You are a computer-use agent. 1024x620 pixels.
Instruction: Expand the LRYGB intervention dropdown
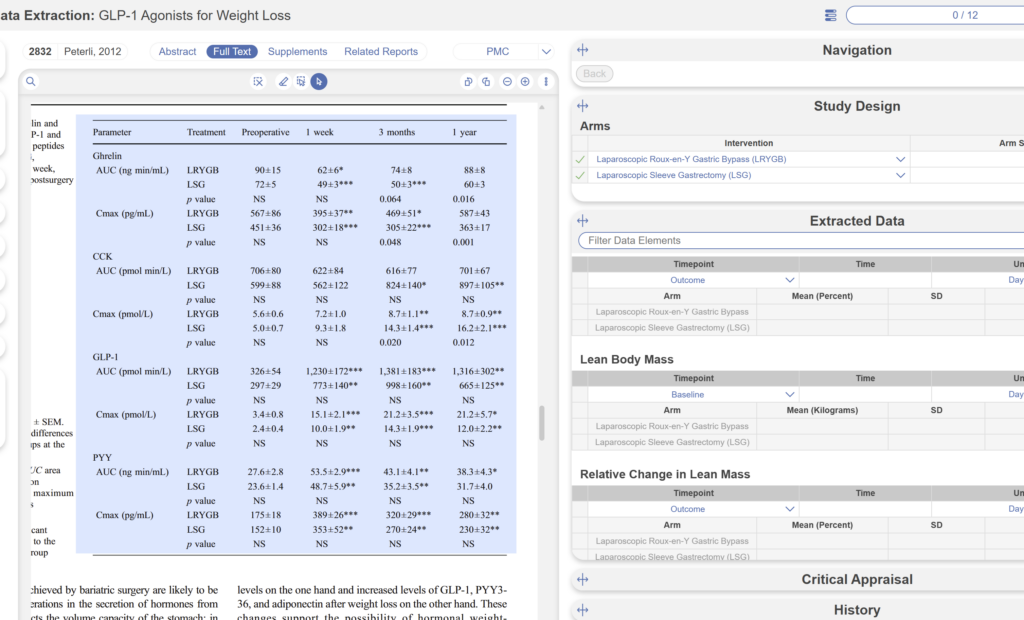pyautogui.click(x=901, y=159)
